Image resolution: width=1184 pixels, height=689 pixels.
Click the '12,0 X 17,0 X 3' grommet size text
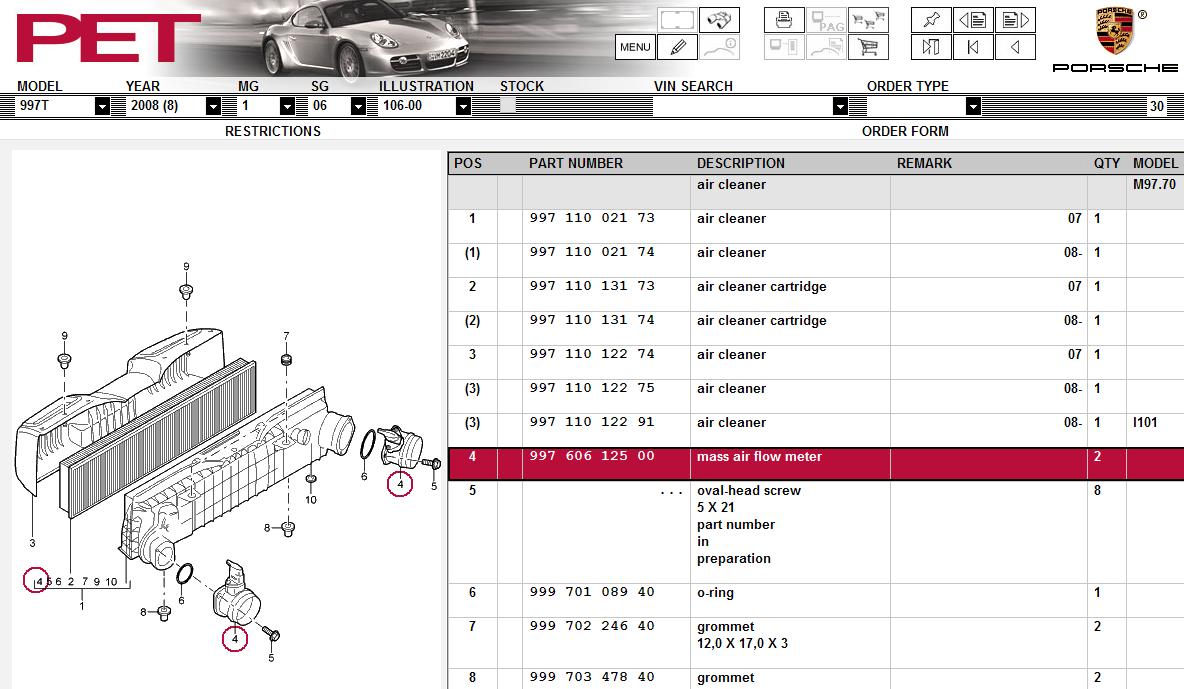click(742, 644)
